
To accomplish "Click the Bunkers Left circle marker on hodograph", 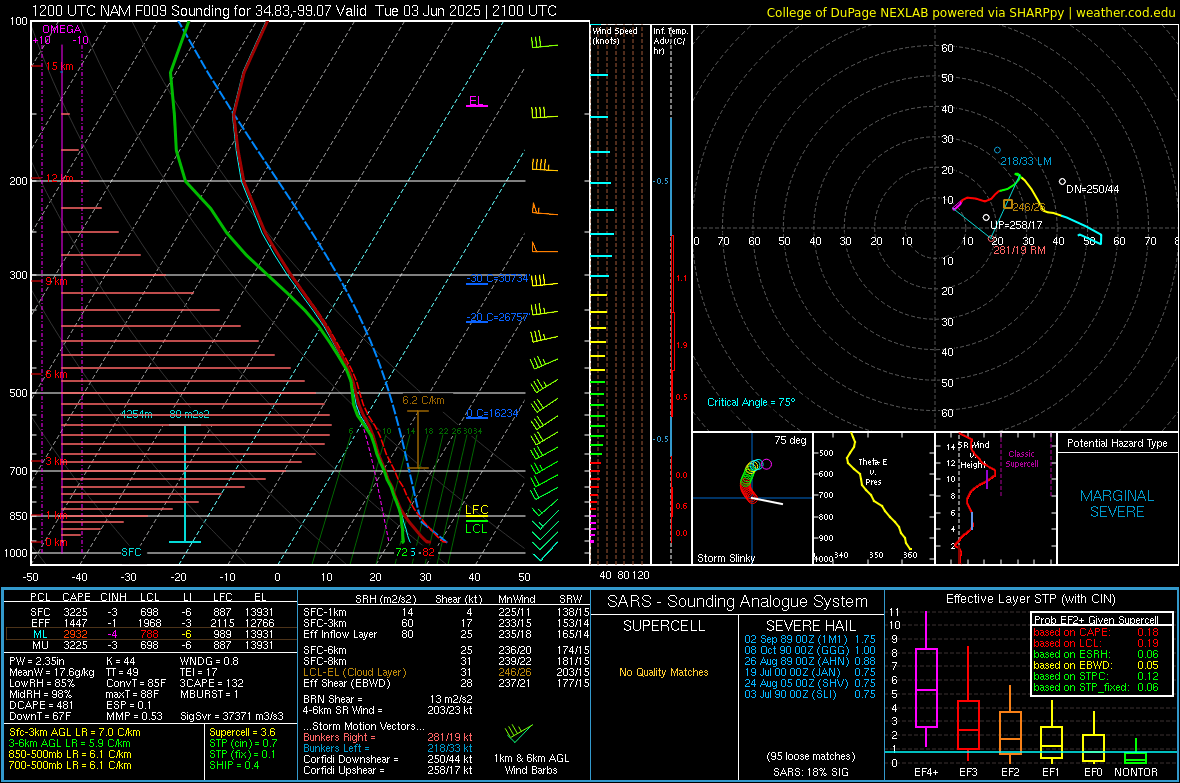I will pyautogui.click(x=998, y=151).
